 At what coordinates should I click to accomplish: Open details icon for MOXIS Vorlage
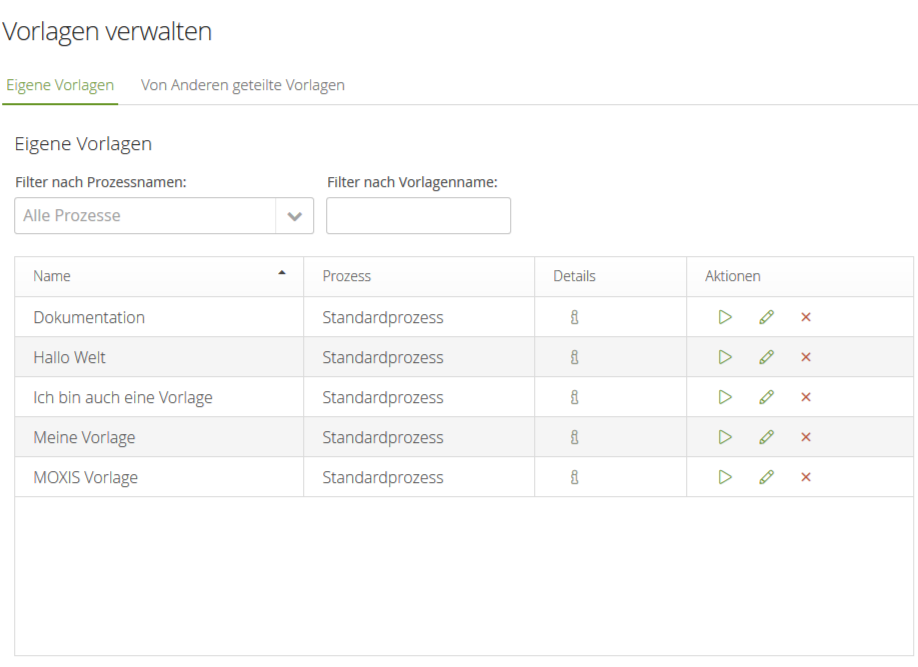575,477
